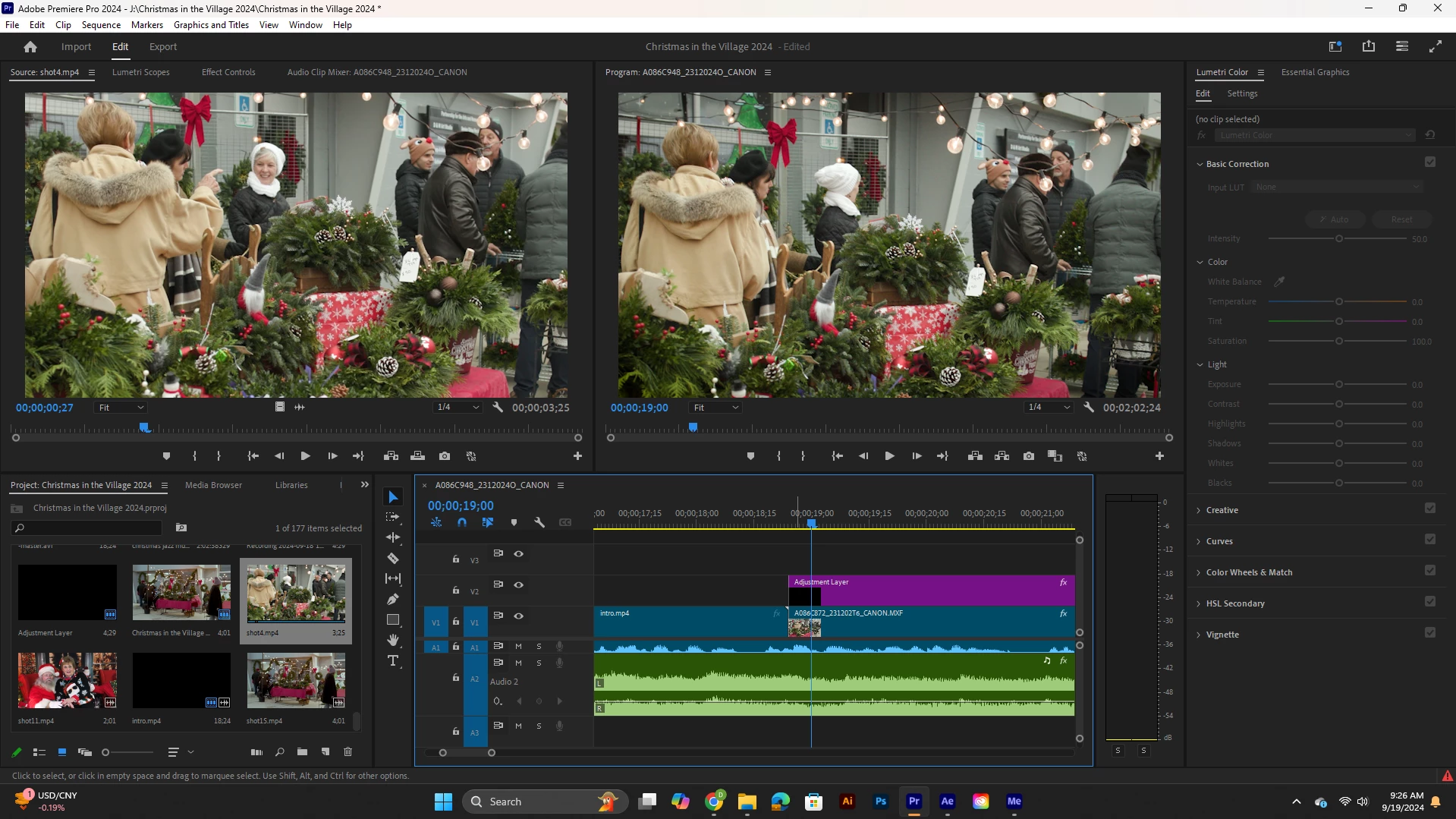Viewport: 1456px width, 819px height.
Task: Play the Program monitor
Action: 889,456
